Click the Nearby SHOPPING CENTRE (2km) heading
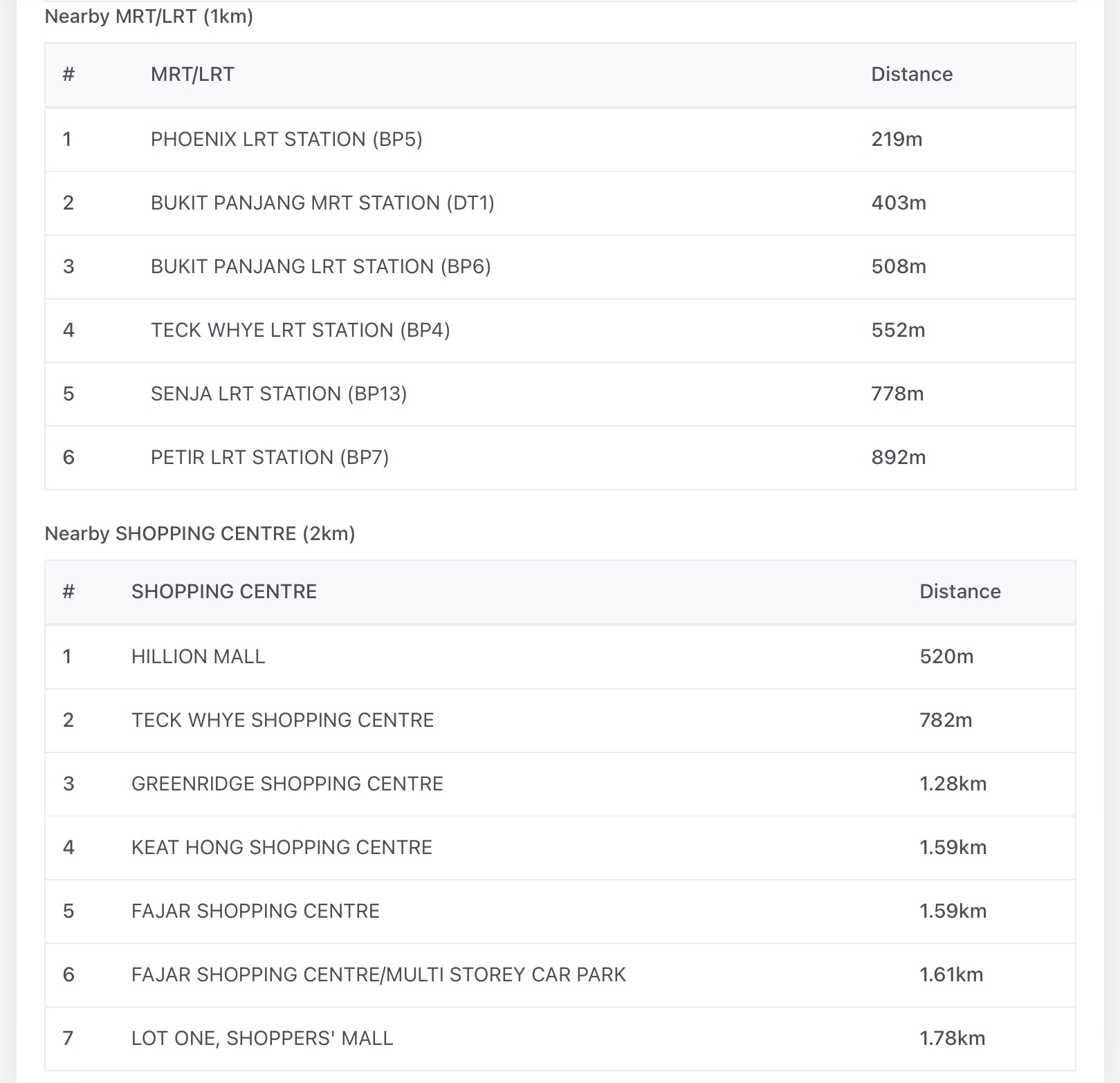1120x1083 pixels. 200,533
